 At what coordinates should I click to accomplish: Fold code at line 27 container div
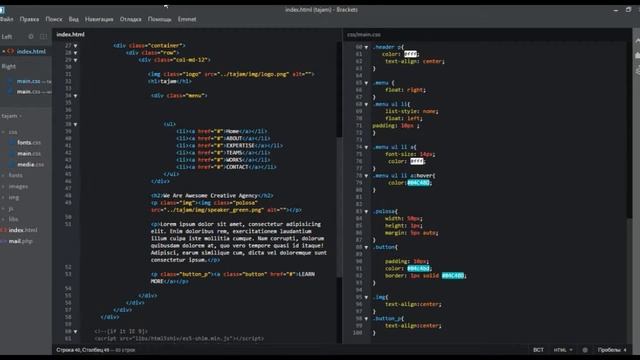click(75, 46)
